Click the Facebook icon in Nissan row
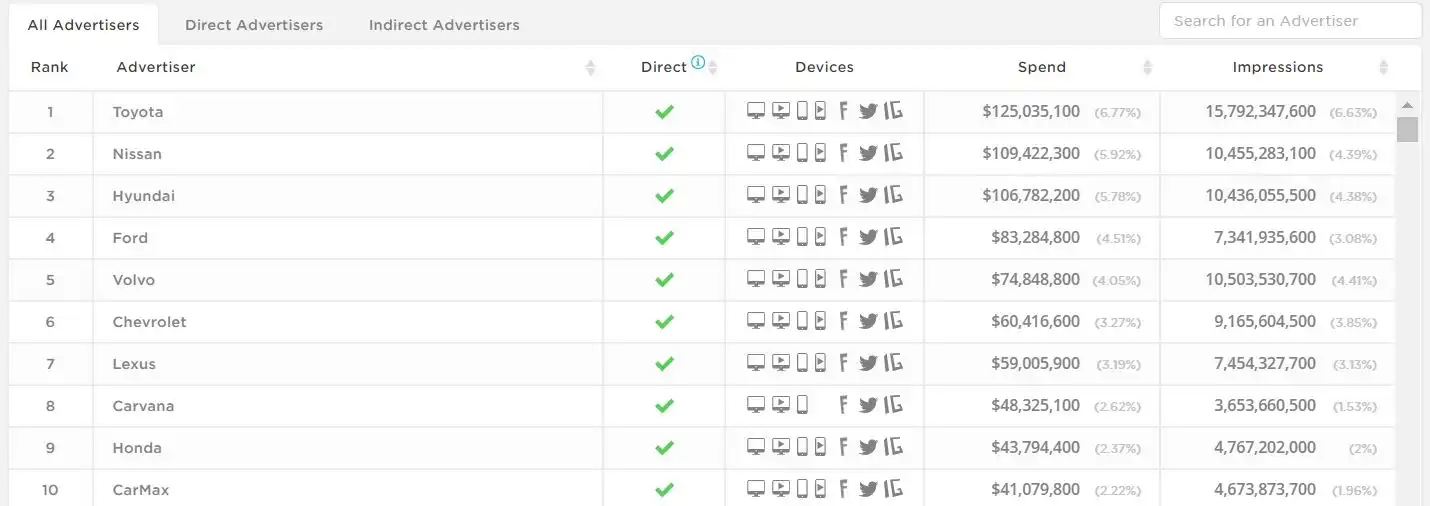This screenshot has height=506, width=1430. [x=843, y=153]
